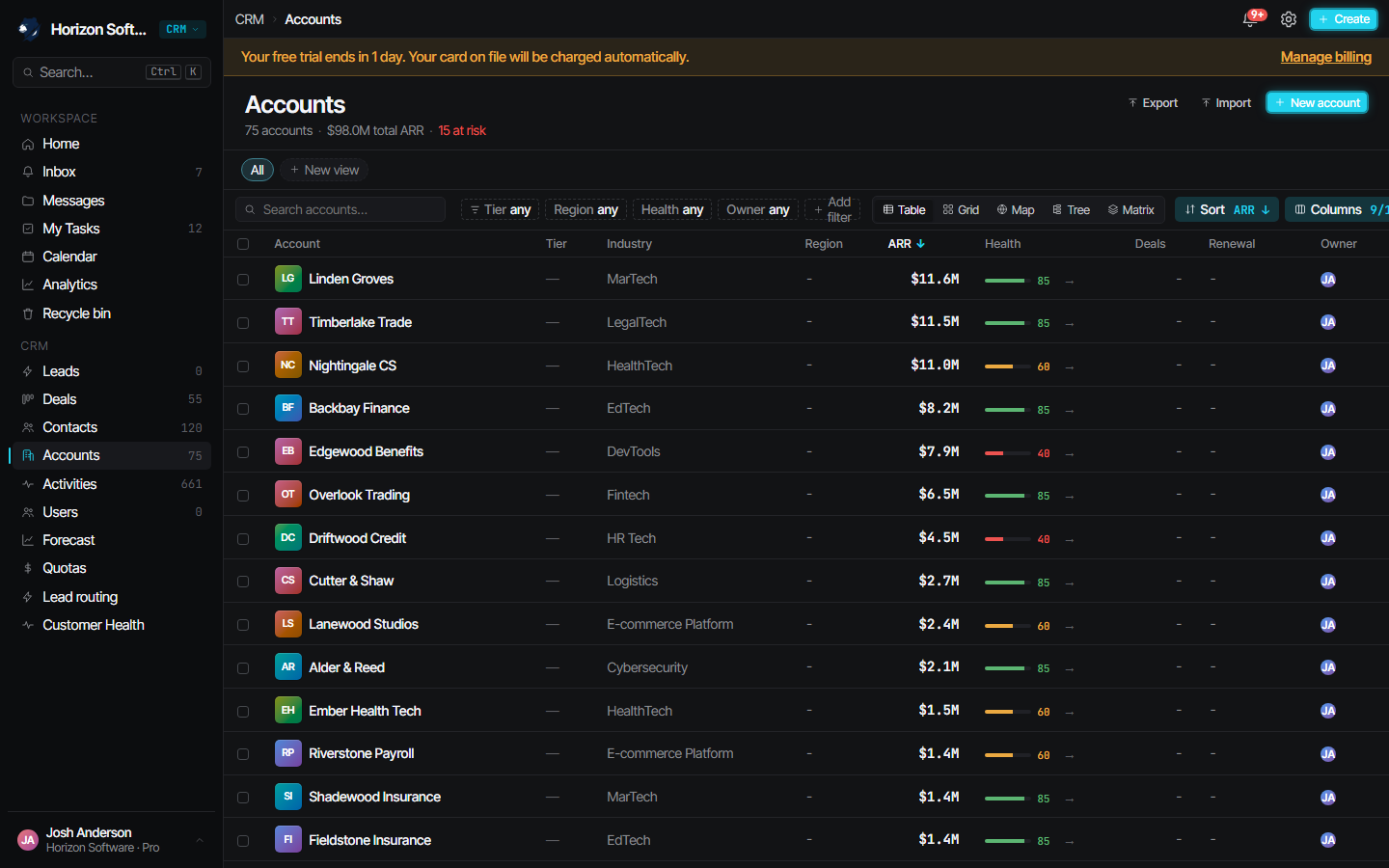The image size is (1389, 868).
Task: Focus the Search accounts input field
Action: [x=340, y=209]
